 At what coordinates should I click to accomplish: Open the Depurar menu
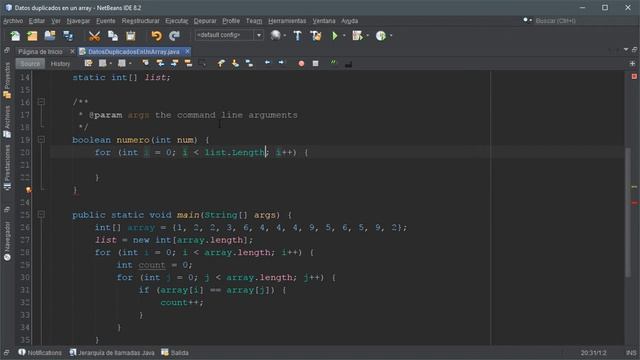pyautogui.click(x=205, y=21)
